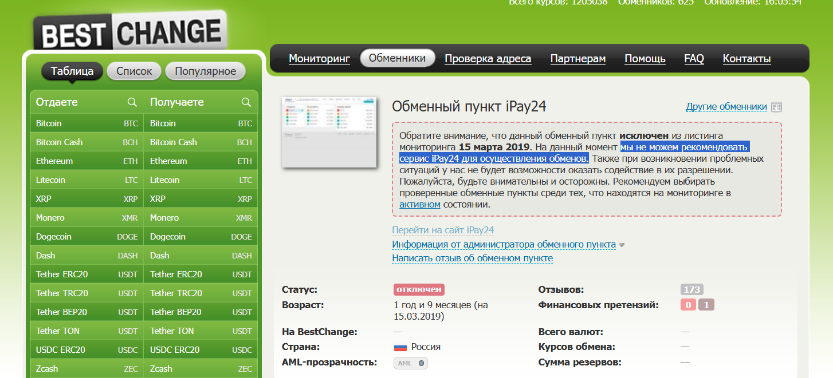Select Zcash in the Получаете column
Screen dimensions: 833x378
coord(201,368)
